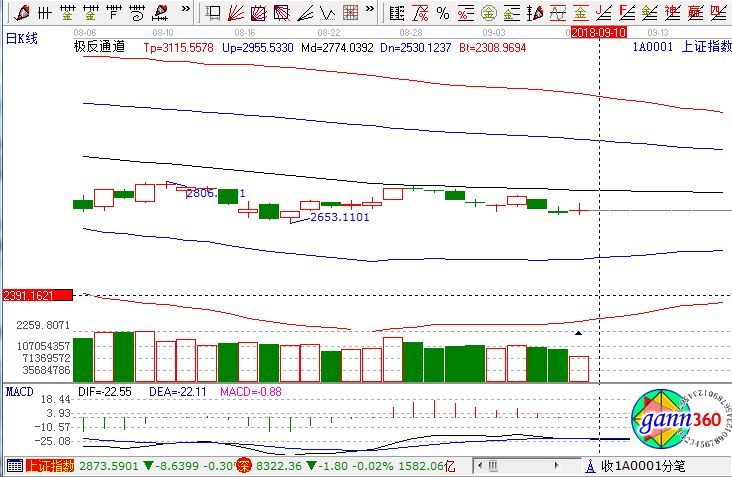Click the 上证指数 stock name link
Screen dimensions: 732x477
pyautogui.click(x=704, y=47)
